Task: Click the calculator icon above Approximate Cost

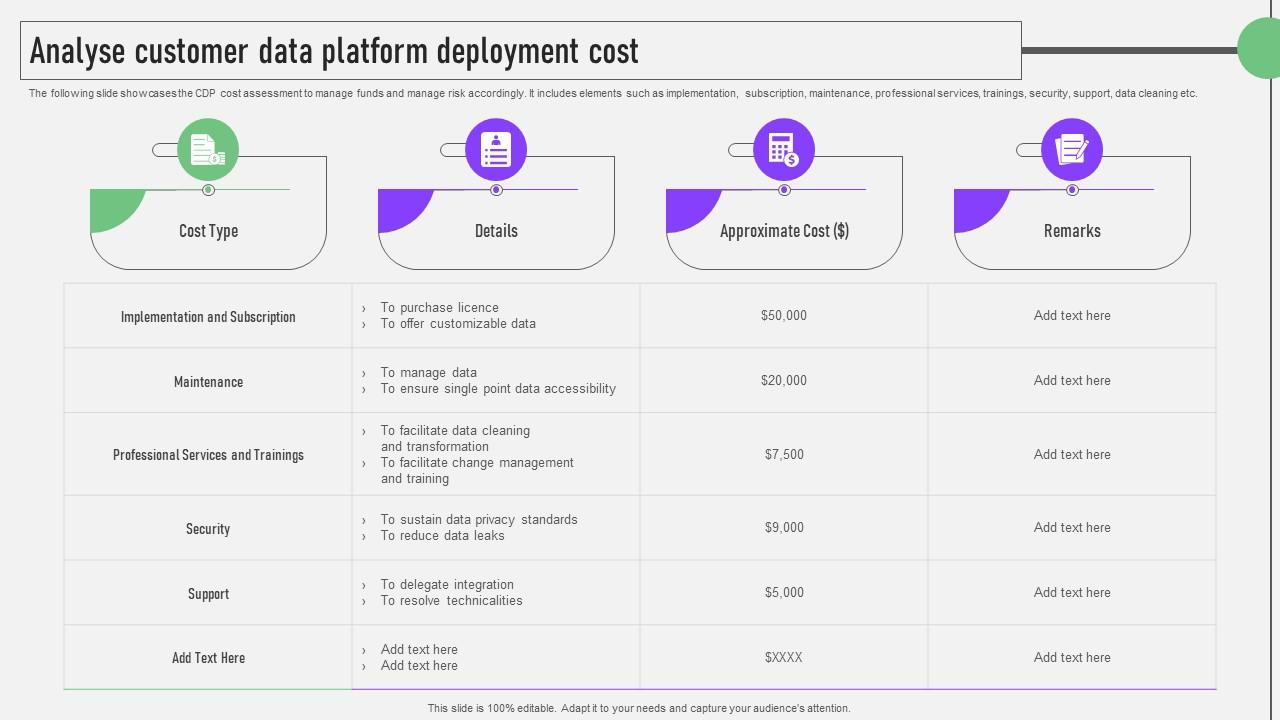Action: click(784, 150)
